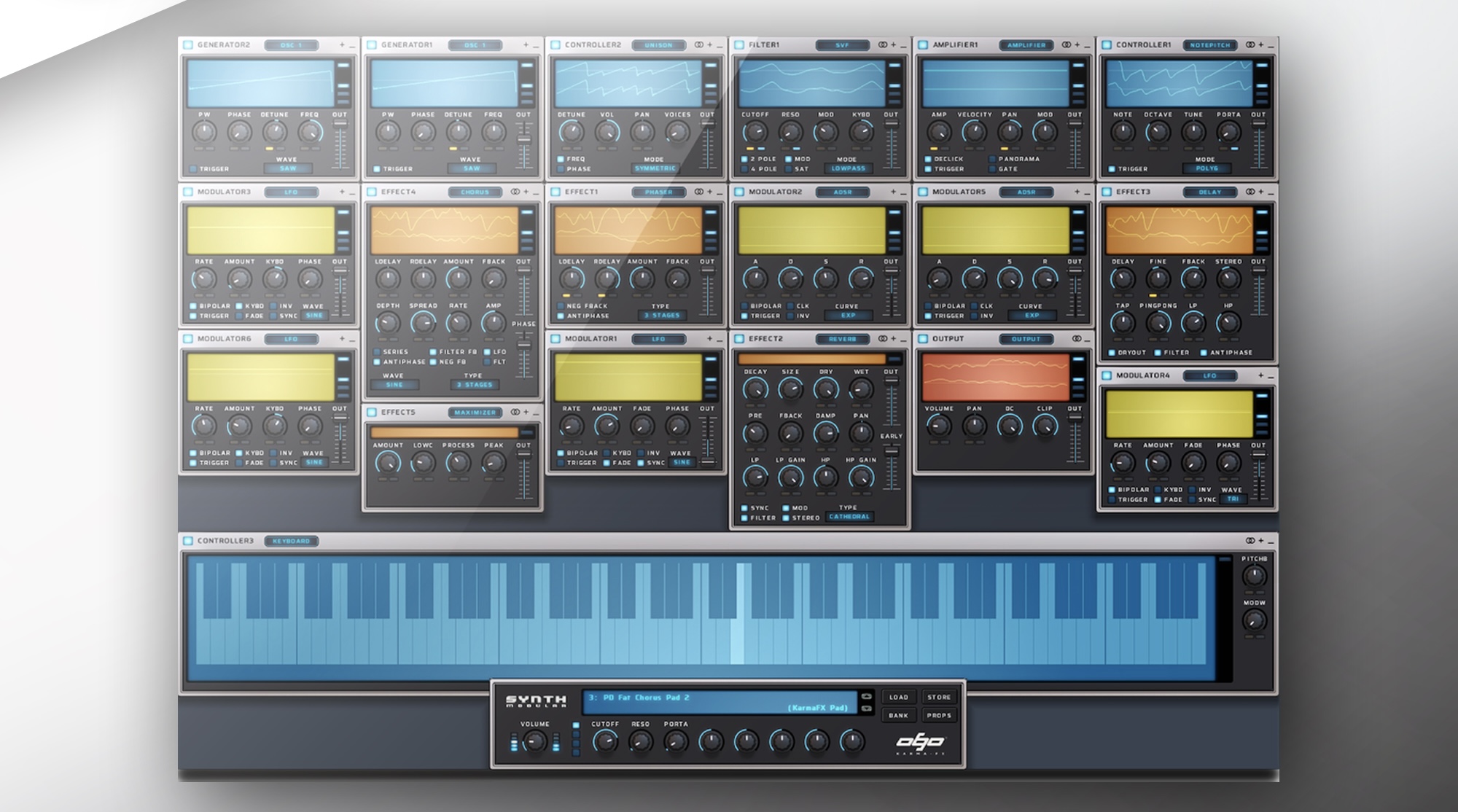The image size is (1458, 812).
Task: Click the plus icon on Amplifier1 header
Action: point(1077,45)
